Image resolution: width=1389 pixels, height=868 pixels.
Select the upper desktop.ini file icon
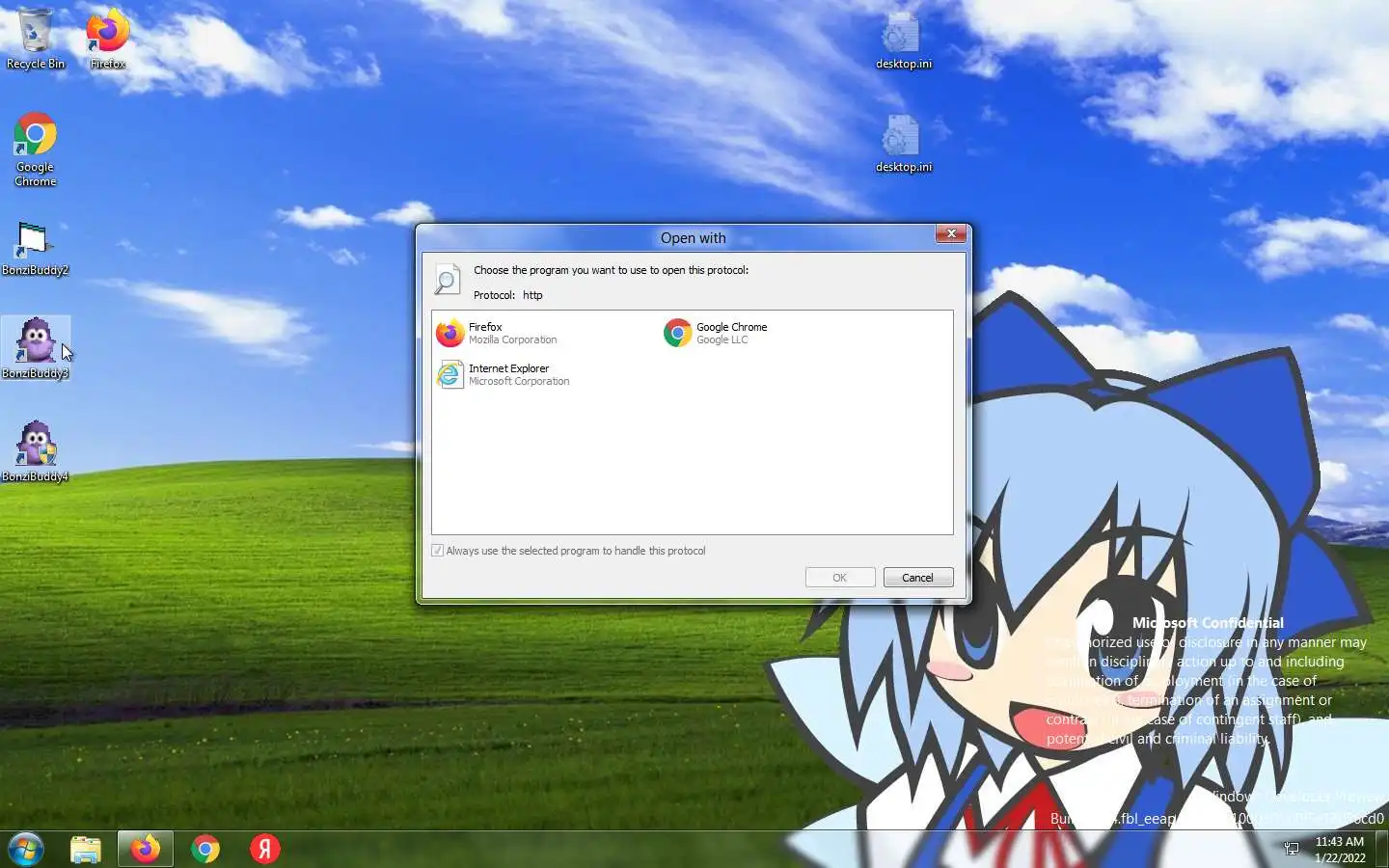click(904, 41)
